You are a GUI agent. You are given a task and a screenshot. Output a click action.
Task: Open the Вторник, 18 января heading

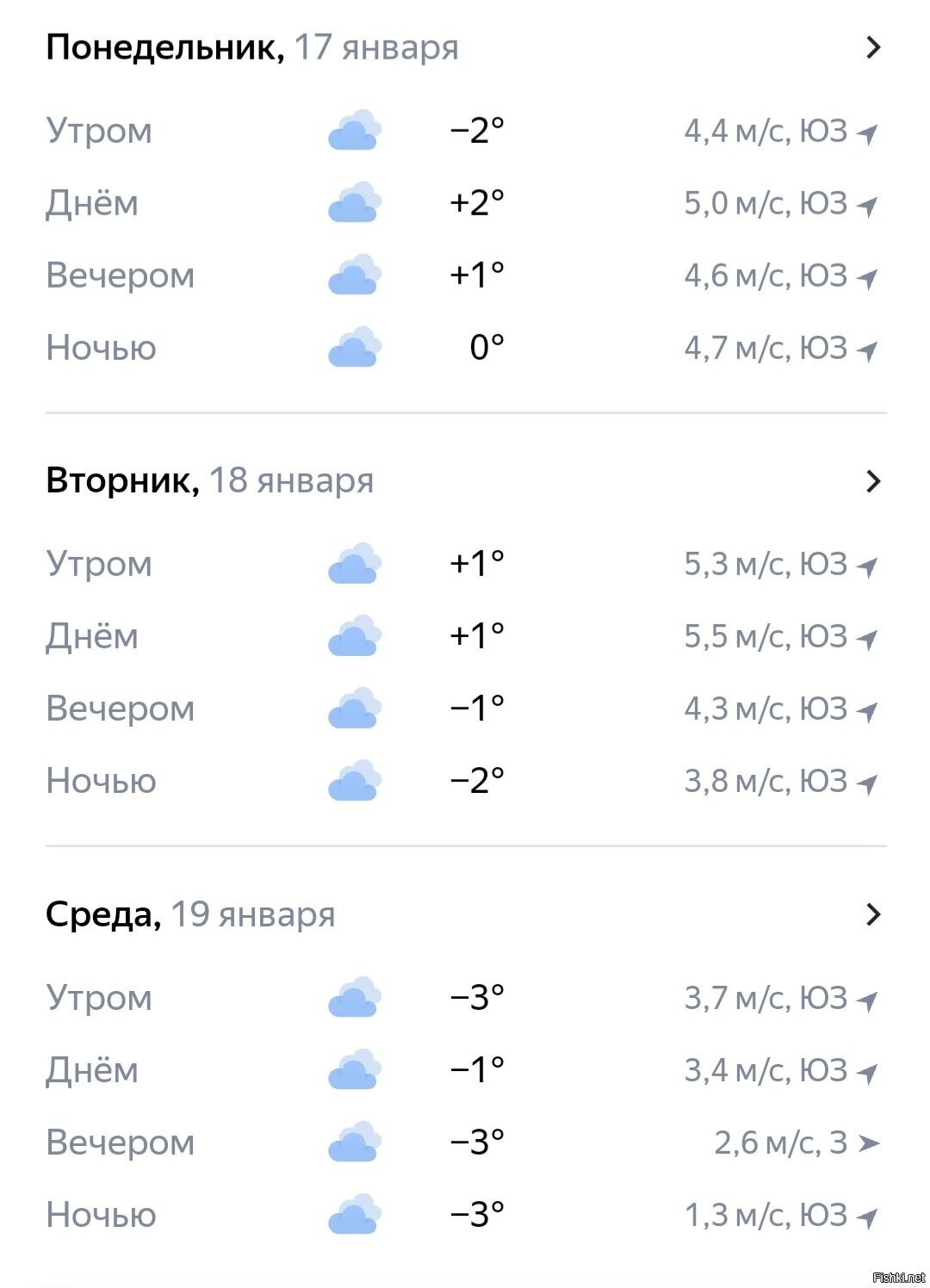pyautogui.click(x=209, y=480)
